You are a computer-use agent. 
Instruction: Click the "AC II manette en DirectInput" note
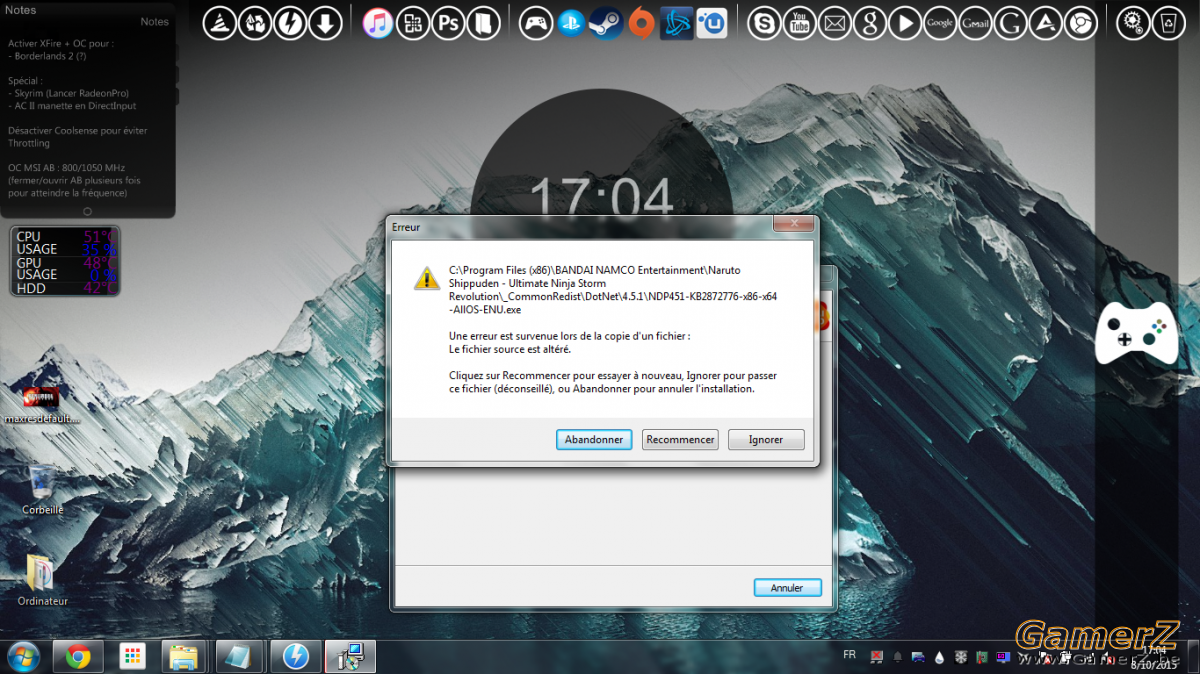[72, 105]
